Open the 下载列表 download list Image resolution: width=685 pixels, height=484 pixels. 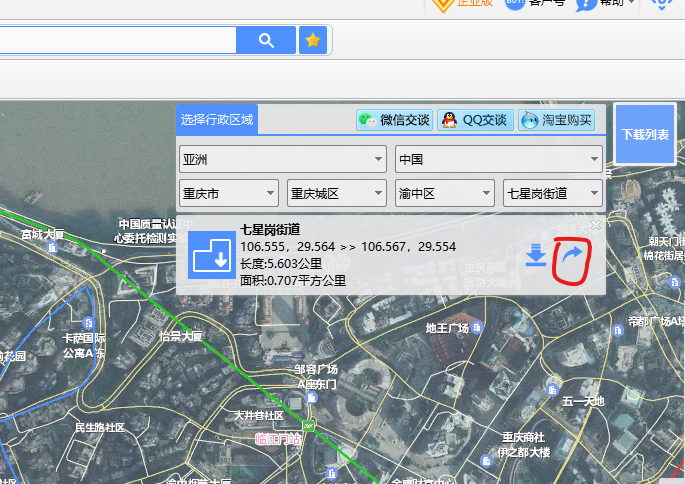[x=645, y=134]
